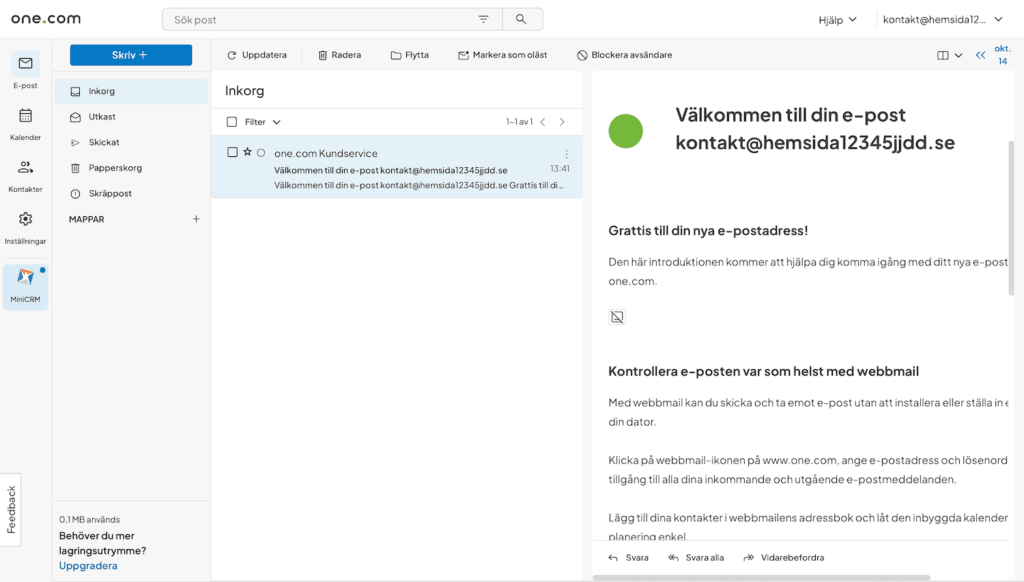The width and height of the screenshot is (1024, 582).
Task: Click the search magnifier button
Action: pos(521,20)
